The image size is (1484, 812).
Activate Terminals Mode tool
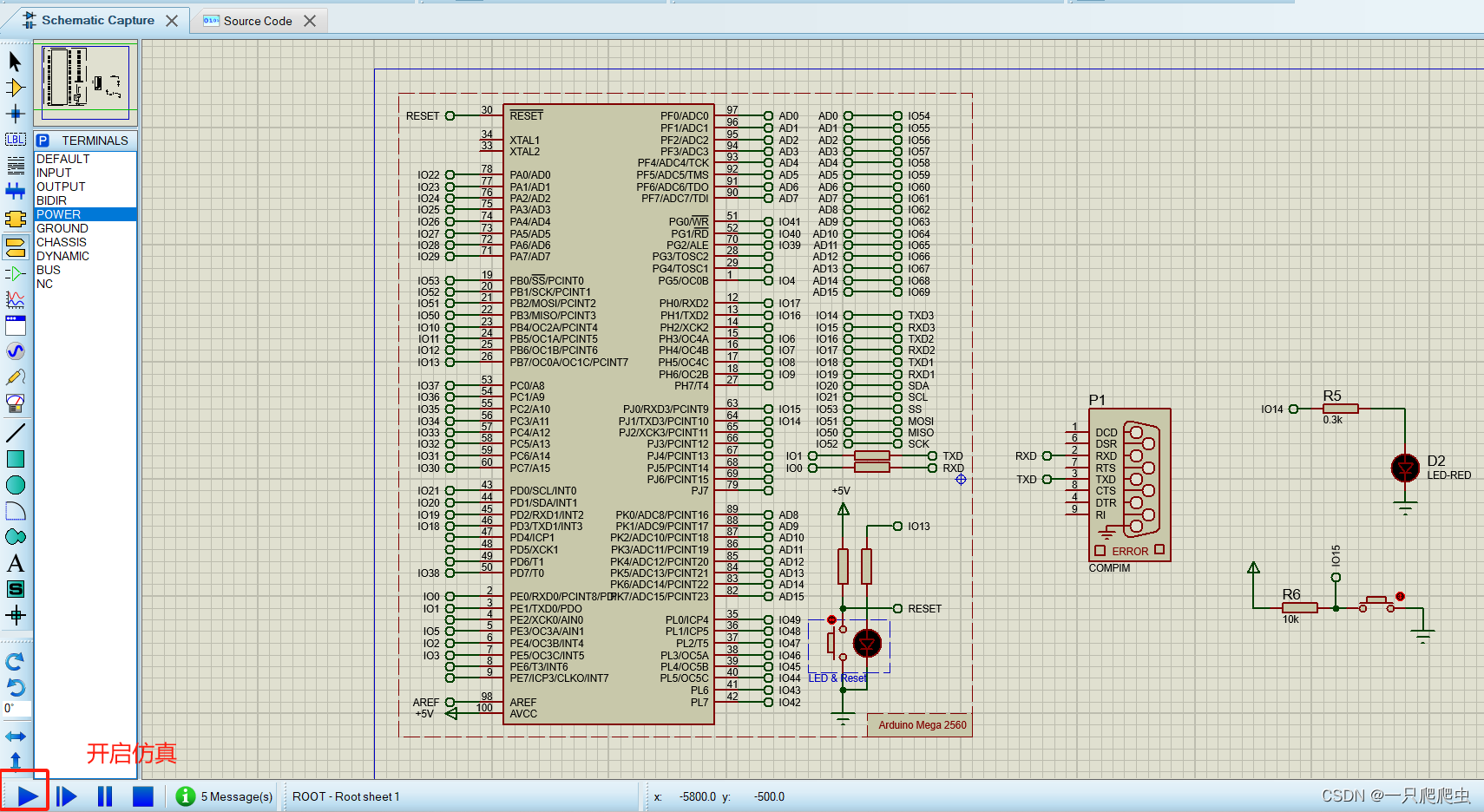coord(15,247)
